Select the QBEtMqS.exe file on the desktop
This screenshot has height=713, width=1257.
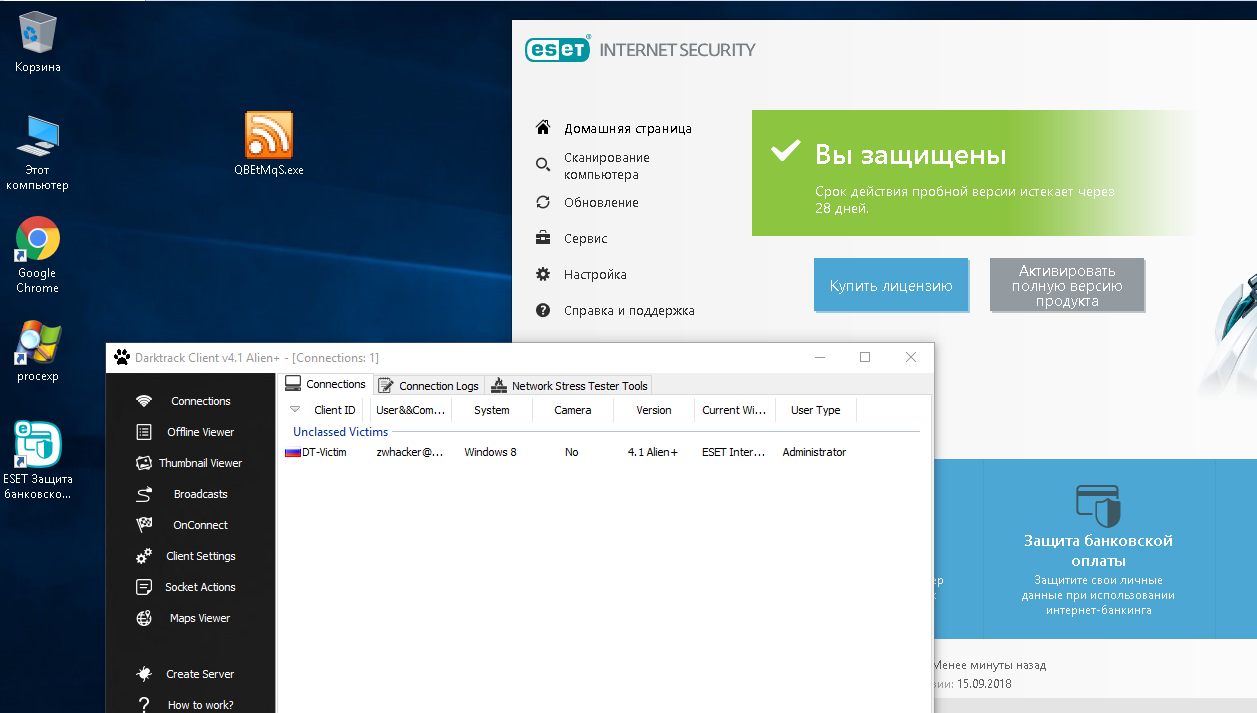click(269, 143)
